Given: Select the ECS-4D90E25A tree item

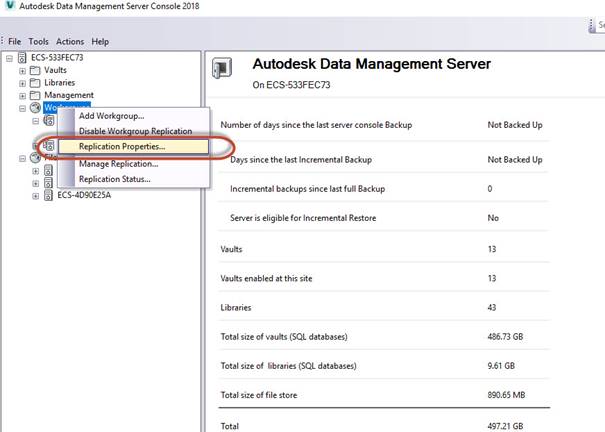Looking at the screenshot, I should (x=83, y=195).
